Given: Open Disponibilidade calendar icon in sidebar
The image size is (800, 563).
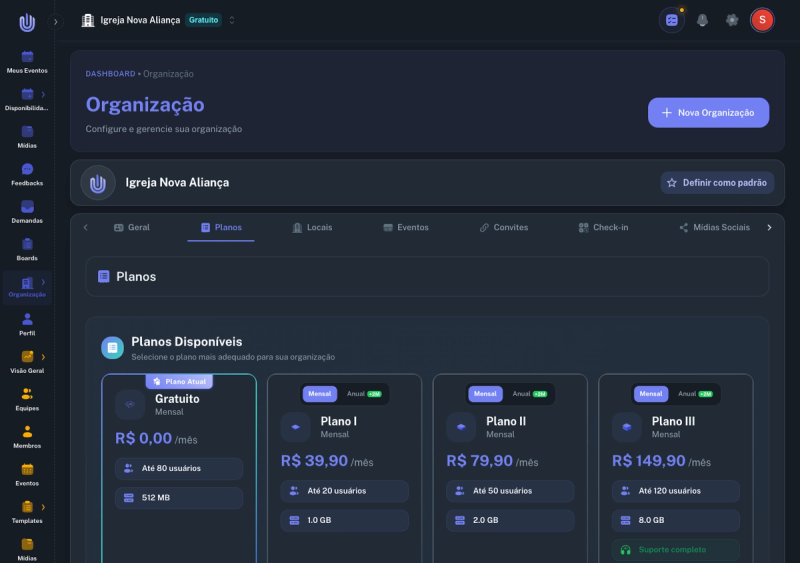Looking at the screenshot, I should [27, 94].
